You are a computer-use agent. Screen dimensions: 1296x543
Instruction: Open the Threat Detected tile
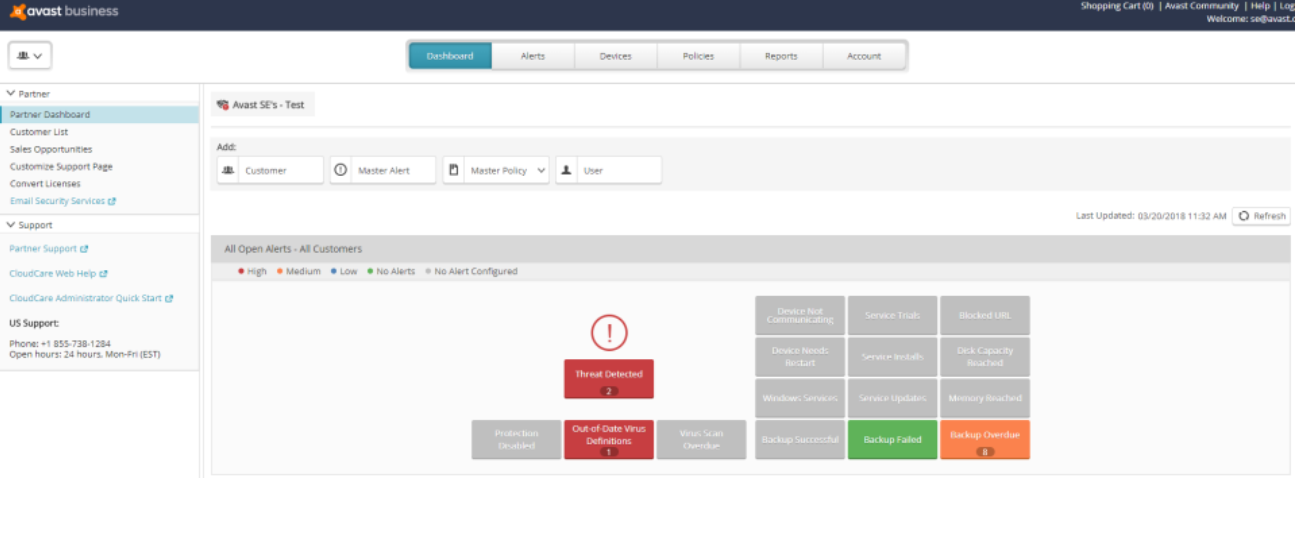609,379
